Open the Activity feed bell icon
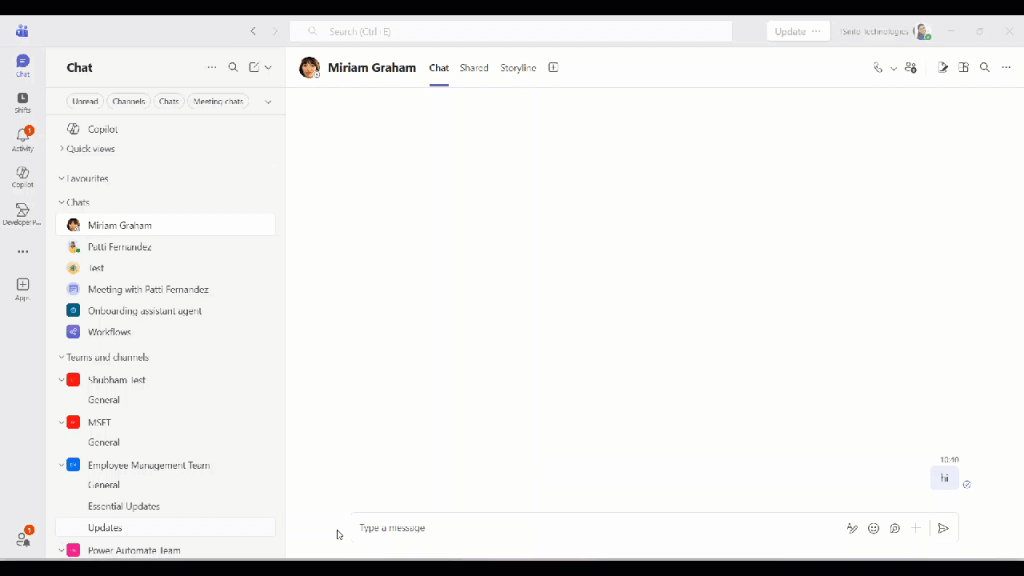 [23, 139]
